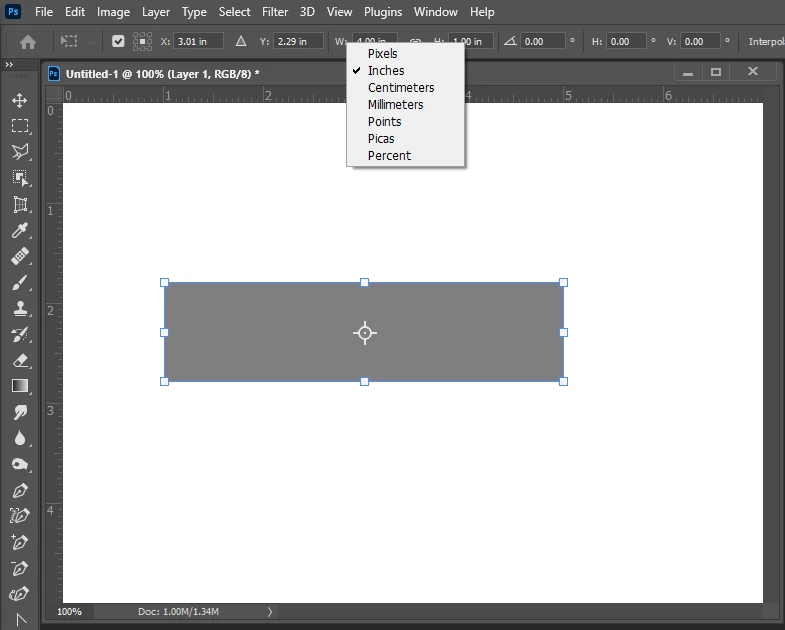Open the Type menu

(194, 12)
